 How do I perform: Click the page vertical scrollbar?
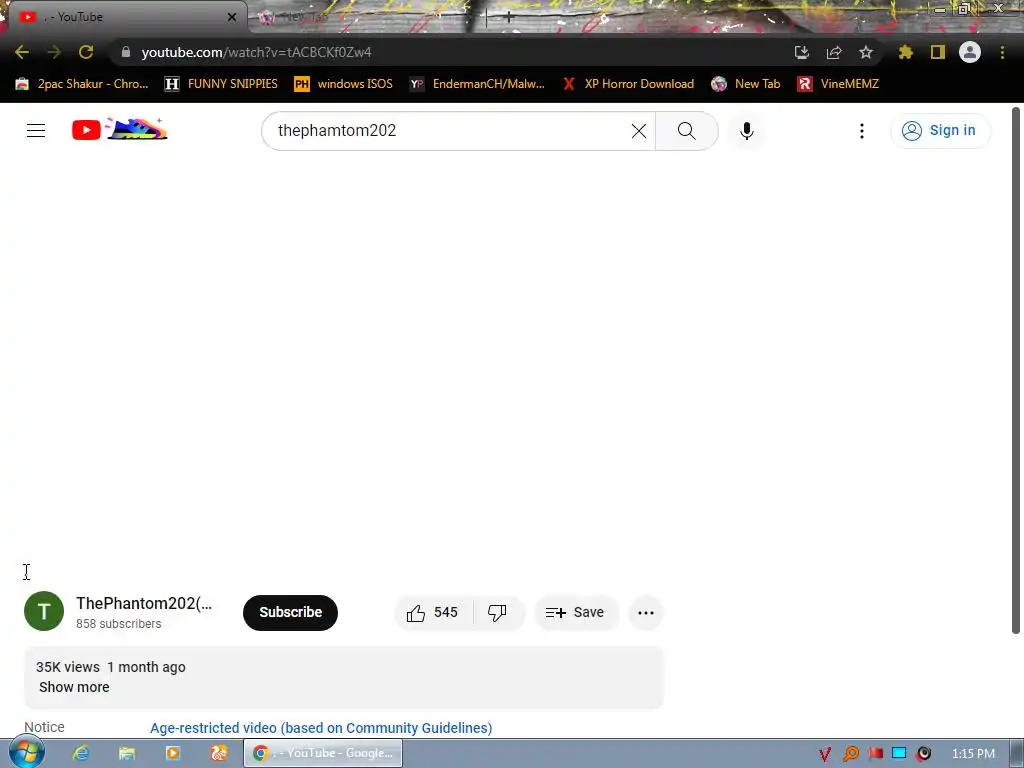[1016, 371]
